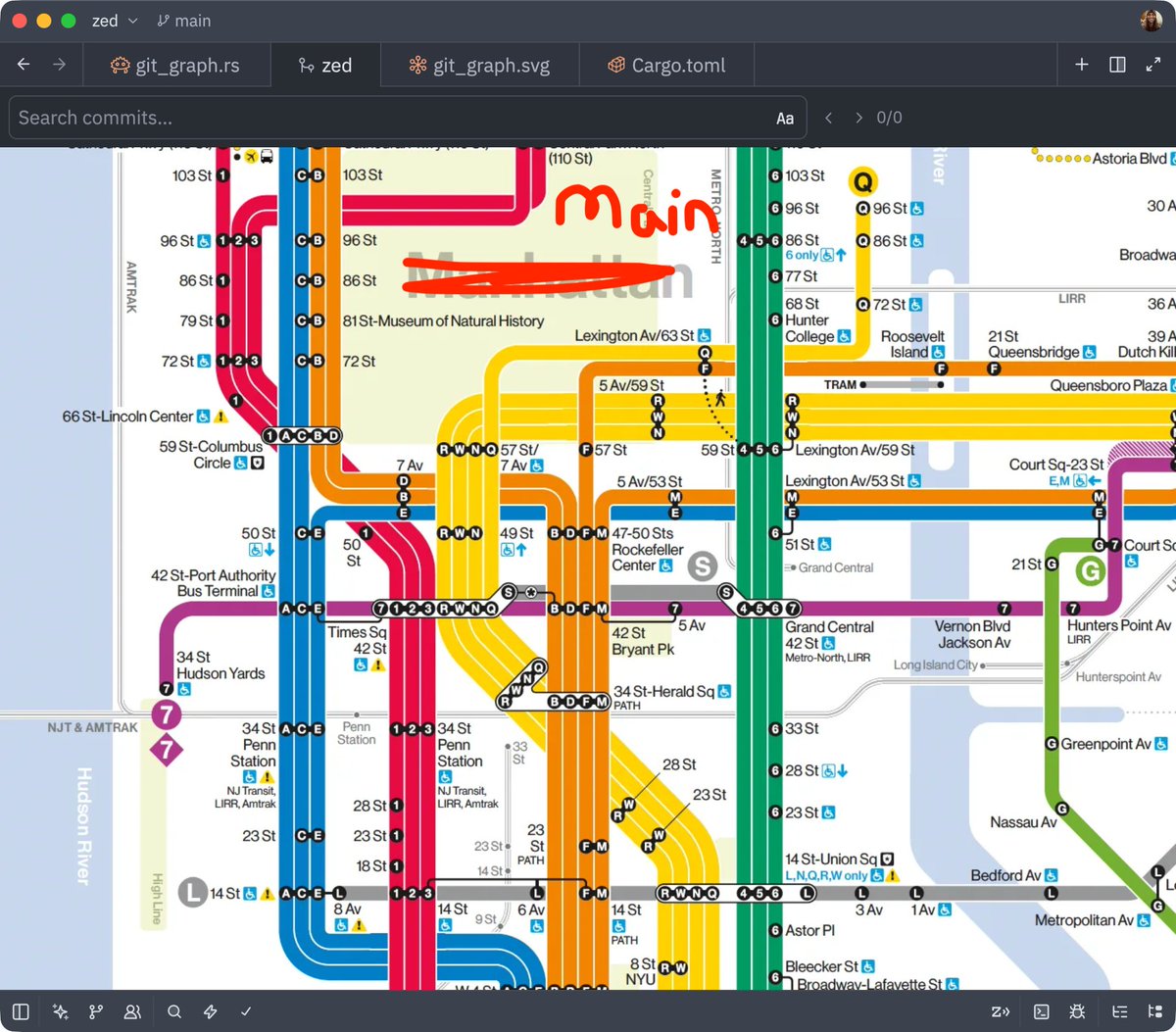The image size is (1176, 1032).
Task: Select next search match chevron
Action: pos(859,118)
